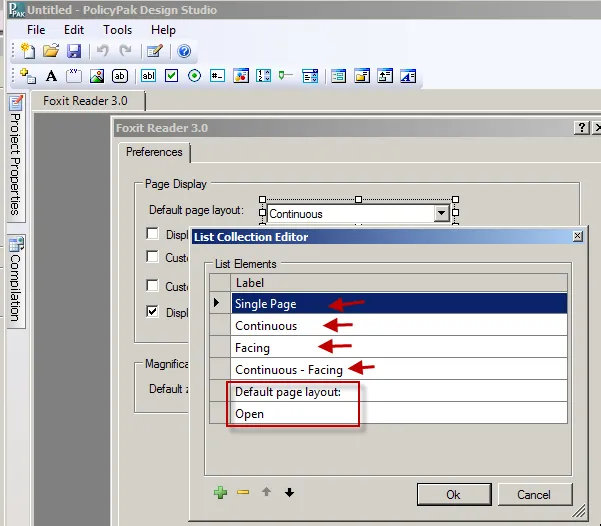This screenshot has height=526, width=601.
Task: Insert a combo box list control
Action: (310, 76)
